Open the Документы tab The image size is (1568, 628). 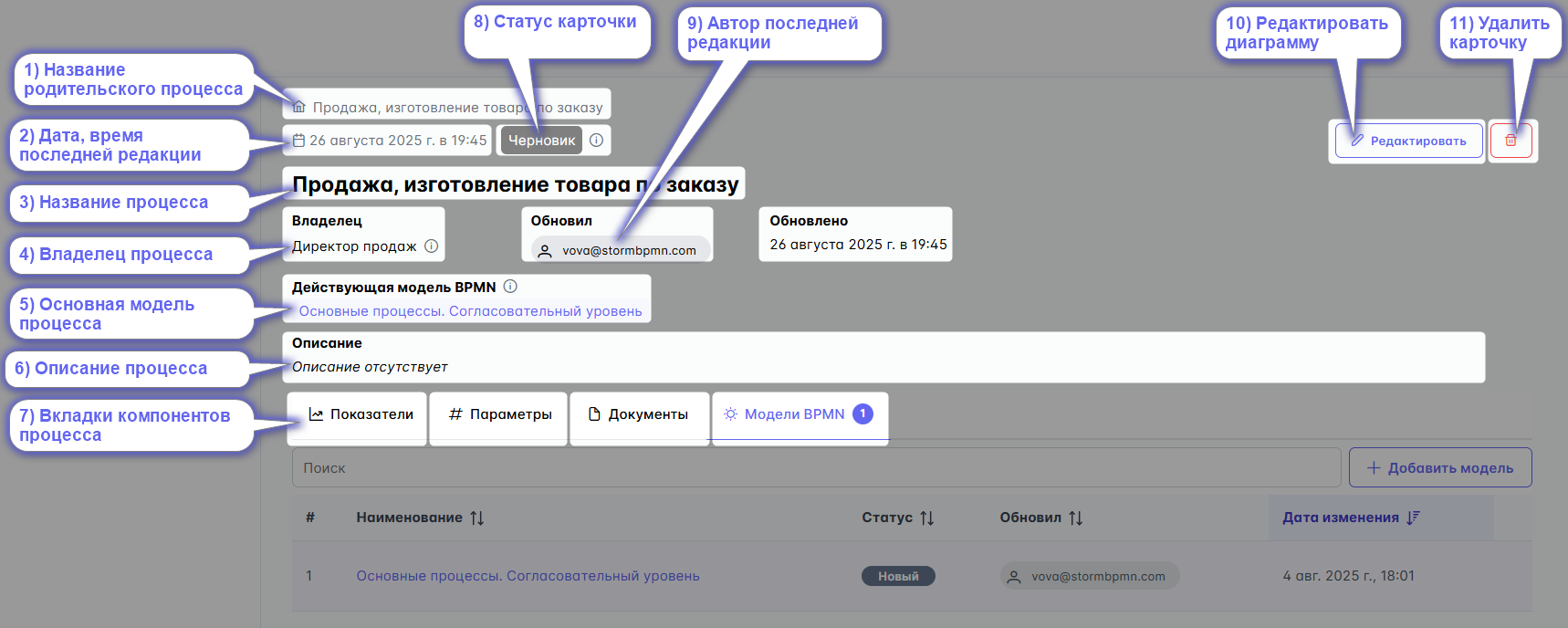[x=638, y=414]
